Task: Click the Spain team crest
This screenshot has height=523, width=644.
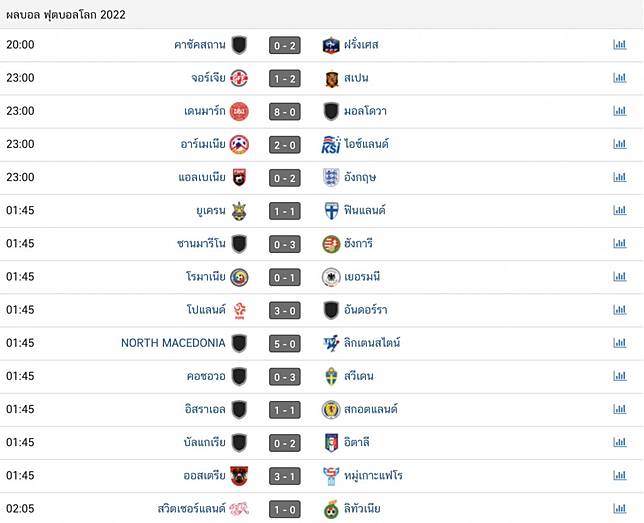Action: point(331,78)
